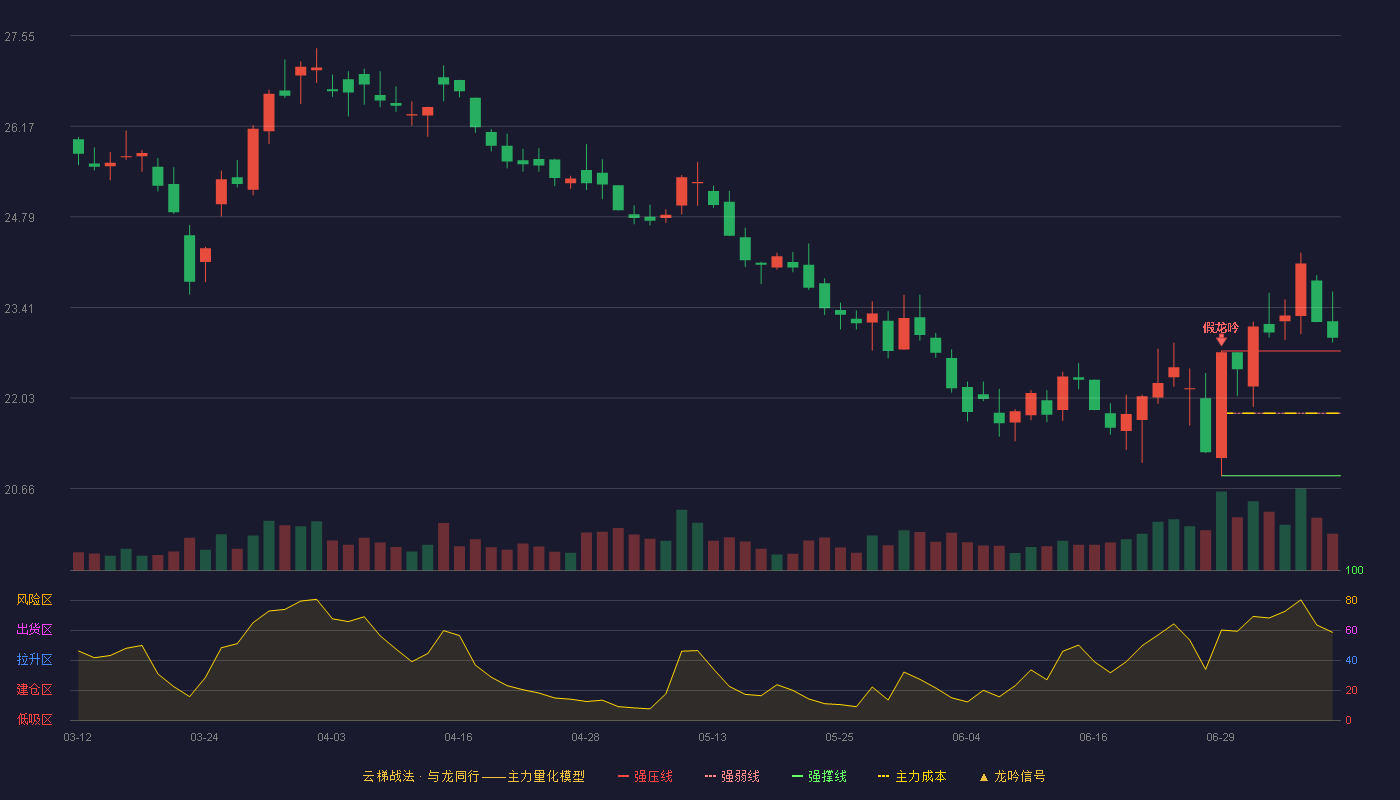This screenshot has height=800, width=1400.
Task: Select the 建仓区 zone label
Action: [35, 690]
